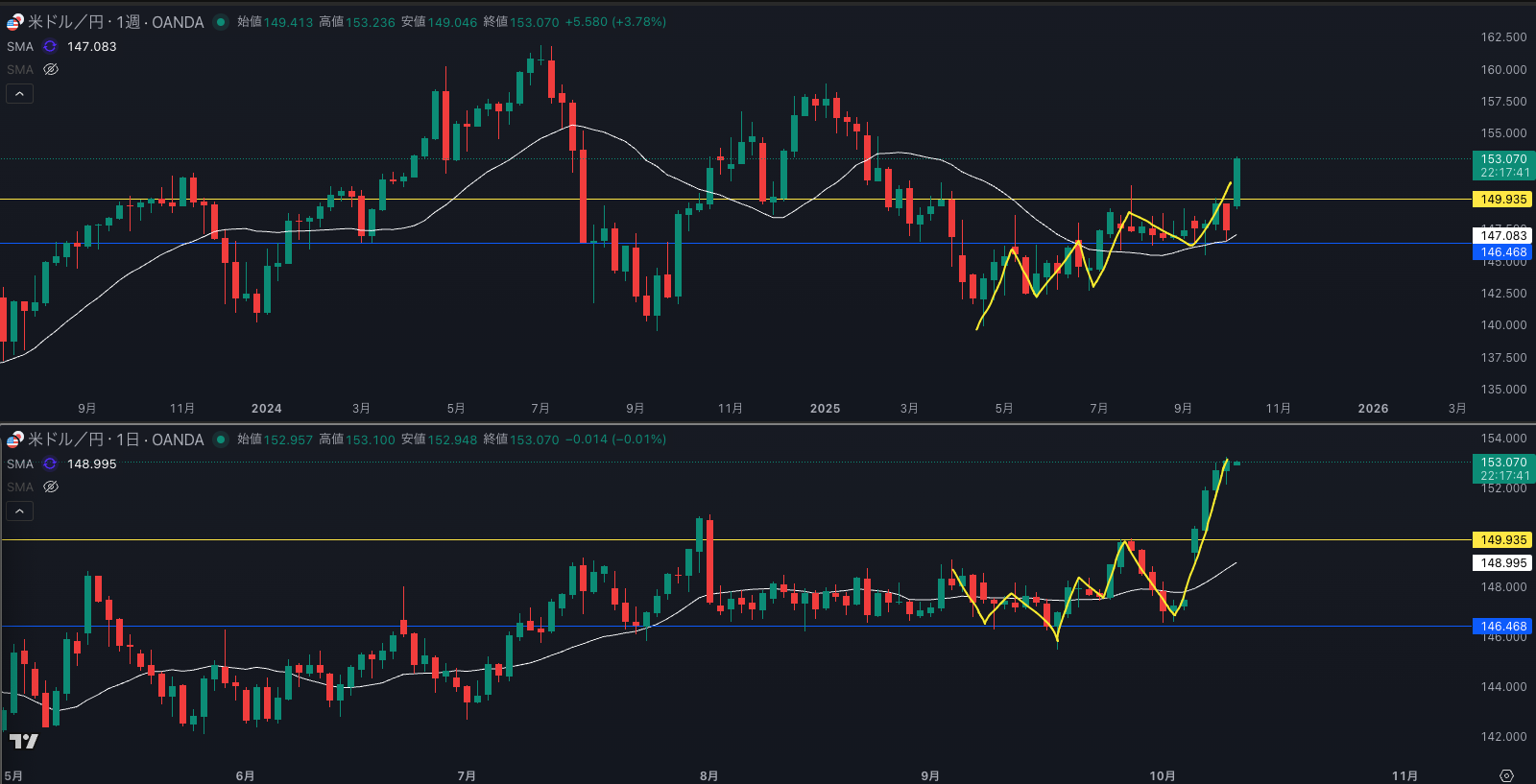Open the 米ドル/円 1週 symbol title
The image size is (1536, 784).
click(115, 22)
